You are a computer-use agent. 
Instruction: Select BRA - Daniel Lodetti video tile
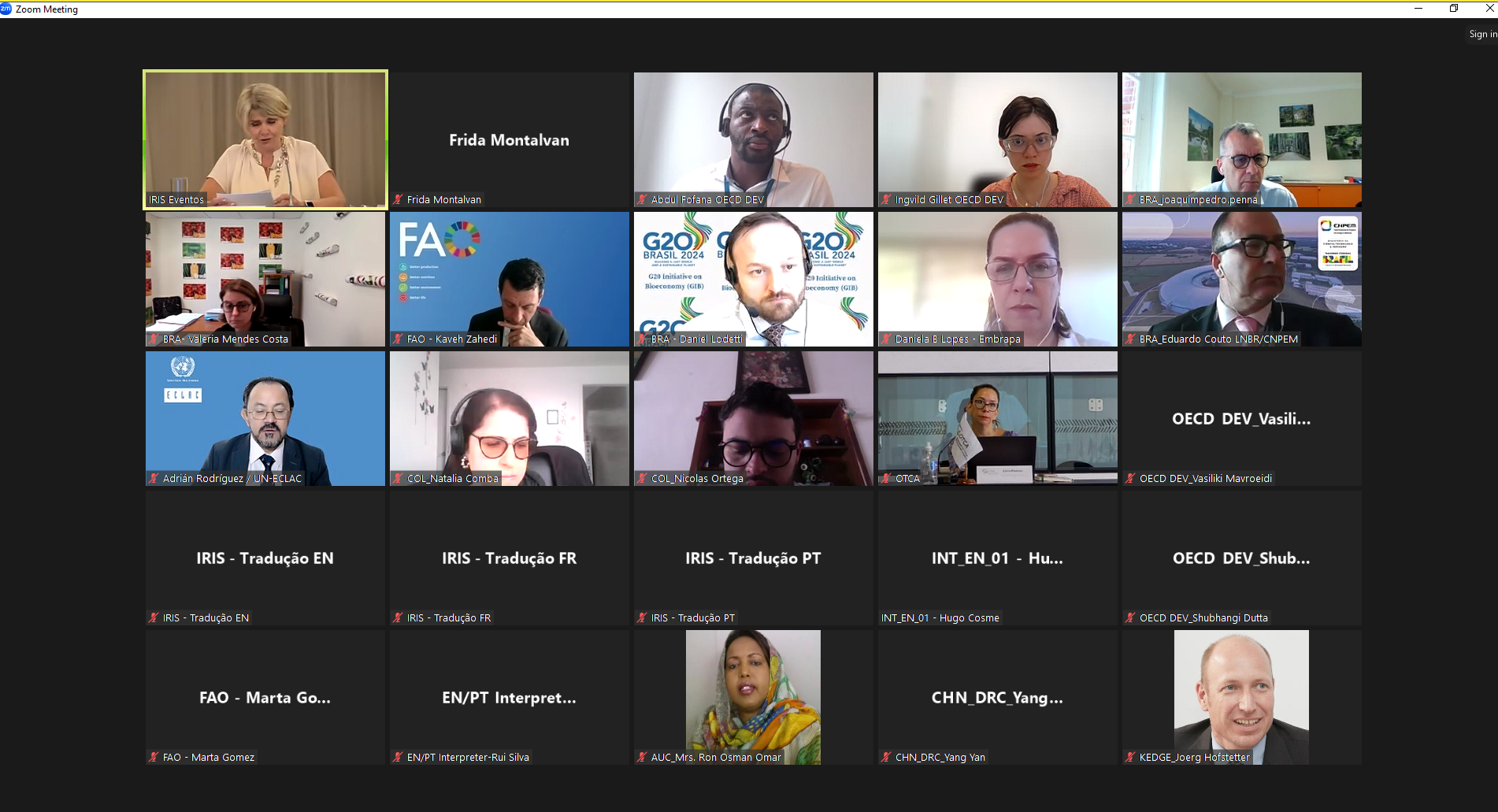tap(754, 279)
